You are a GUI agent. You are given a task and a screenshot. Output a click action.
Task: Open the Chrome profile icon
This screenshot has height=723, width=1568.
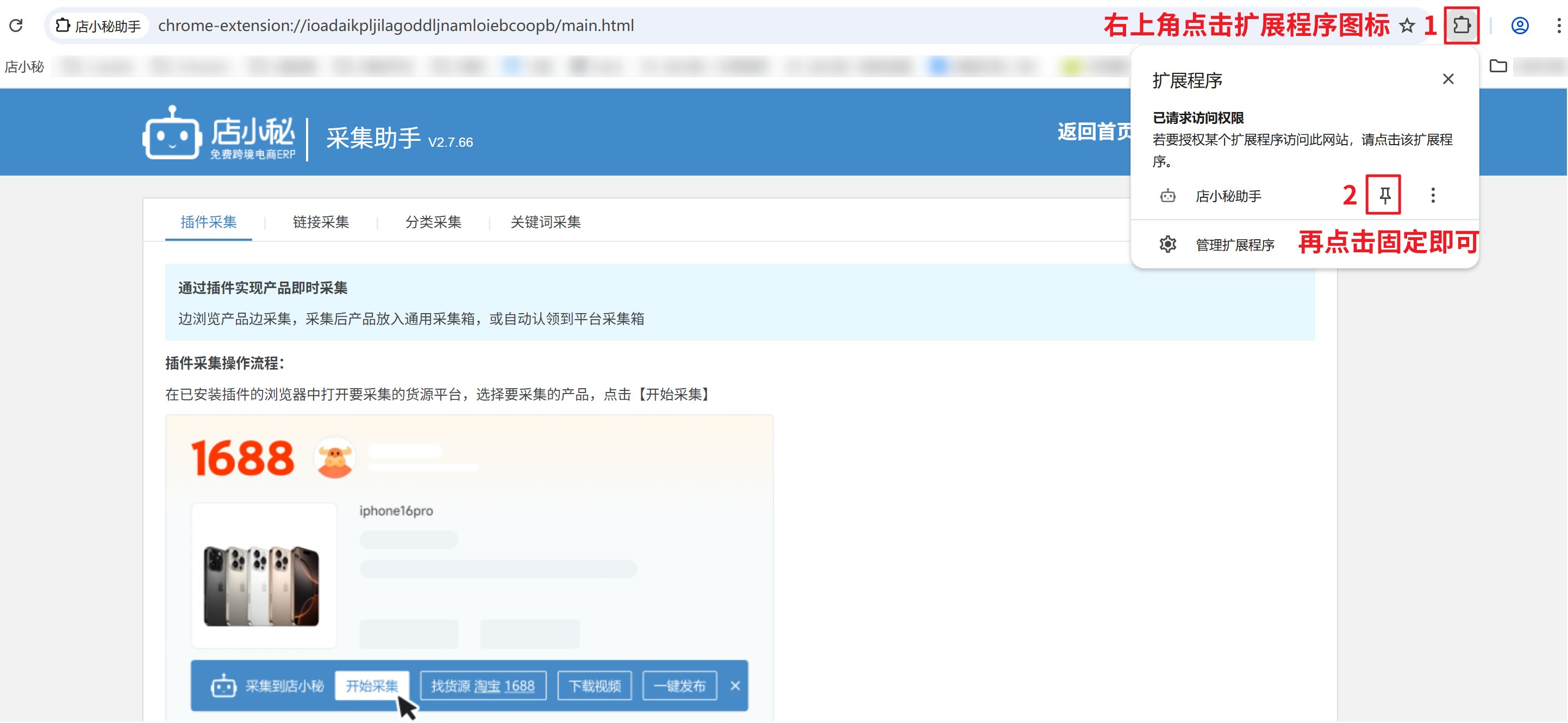click(1519, 26)
